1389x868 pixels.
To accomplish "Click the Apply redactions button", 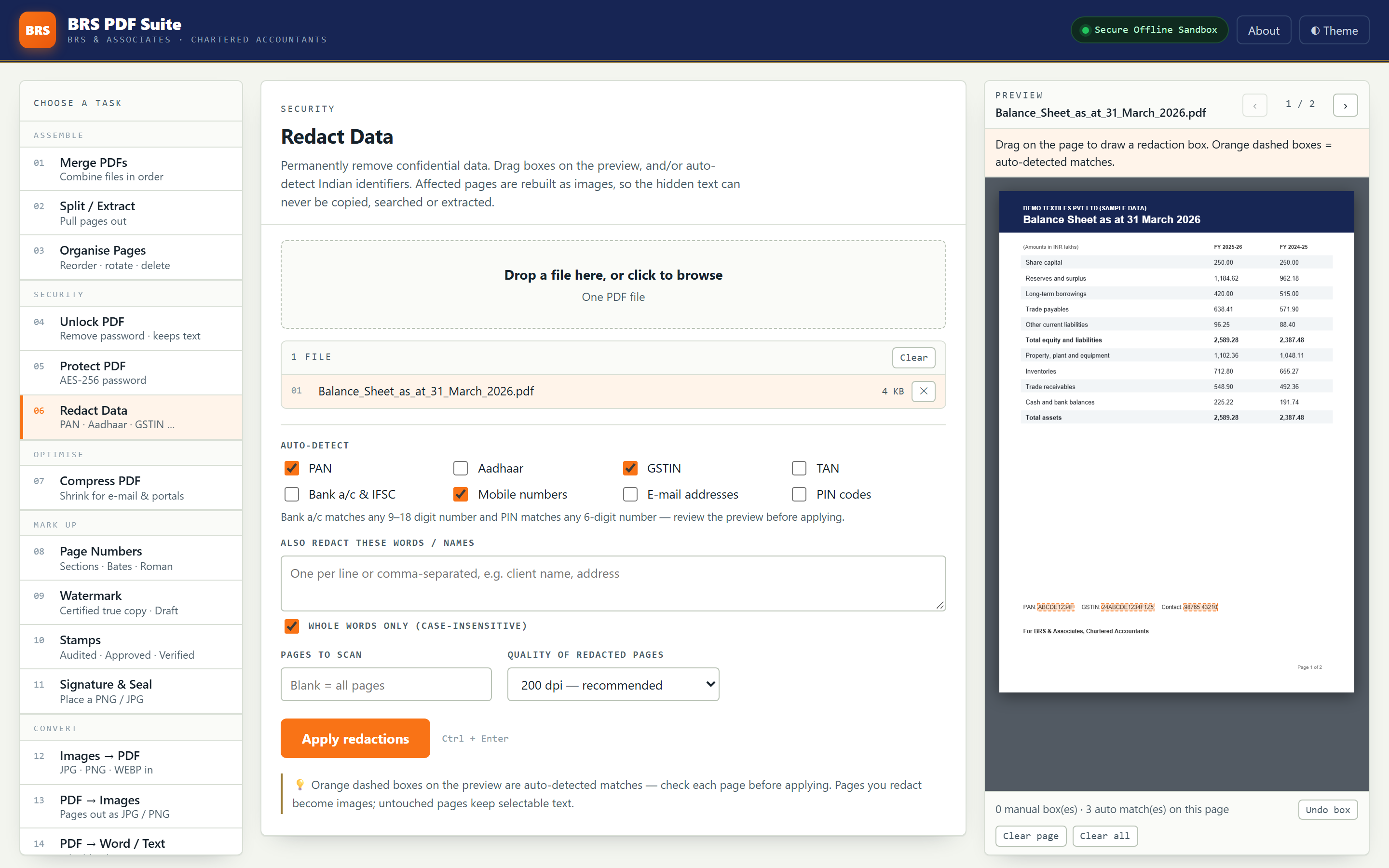I will (355, 738).
